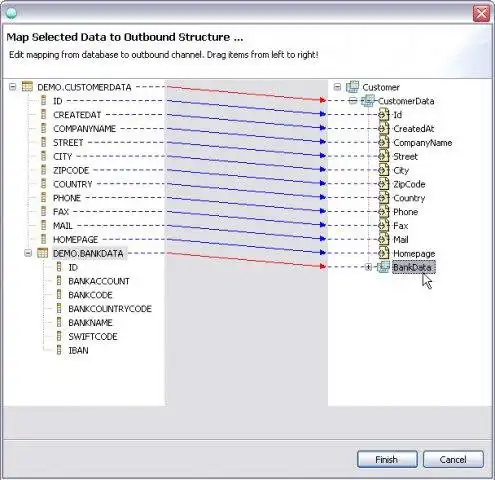
Task: Click column icon beside IBAN
Action: tap(59, 350)
